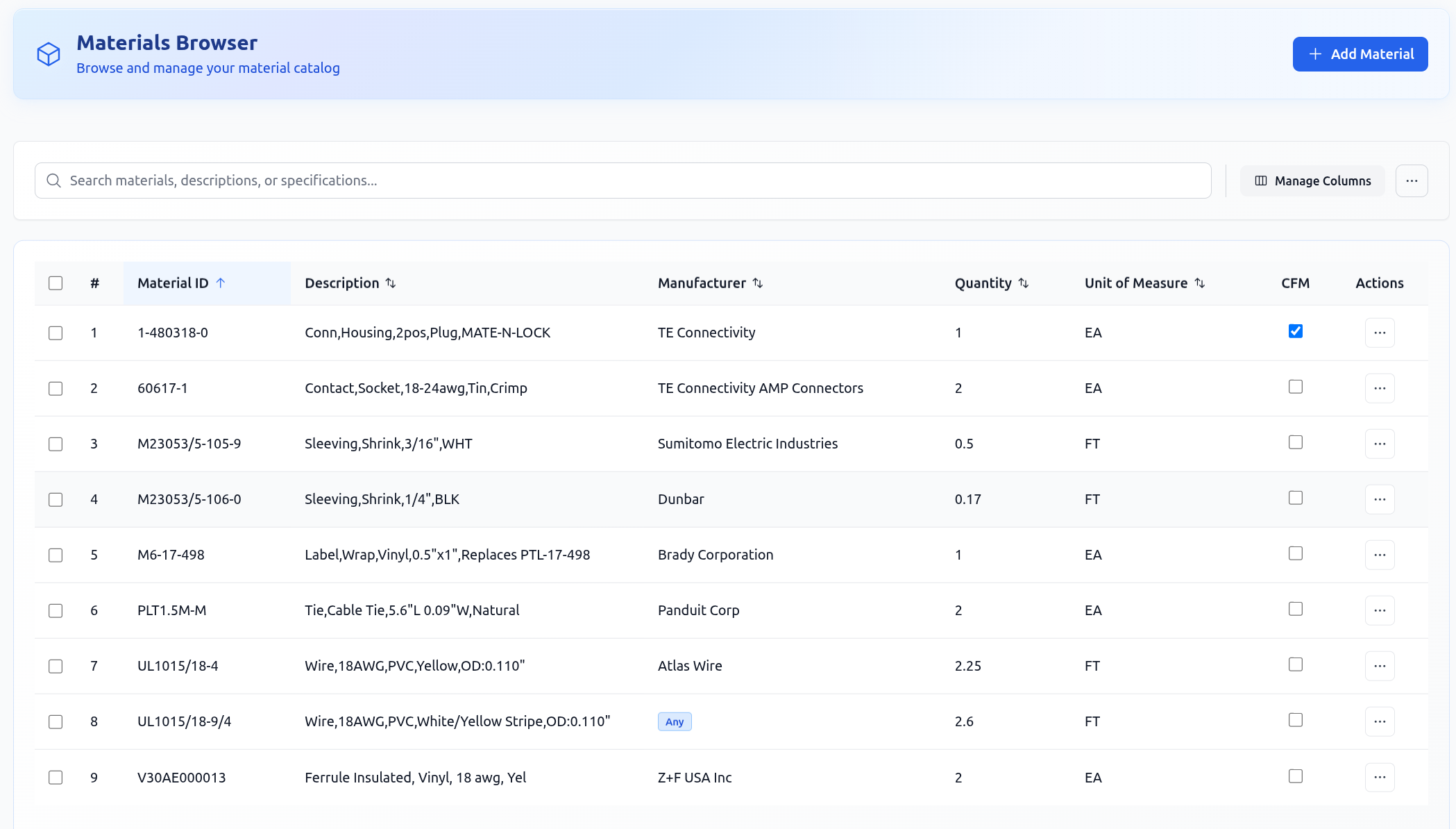Open actions menu for V30AE000013
Screen dimensions: 1456x829
point(1380,777)
